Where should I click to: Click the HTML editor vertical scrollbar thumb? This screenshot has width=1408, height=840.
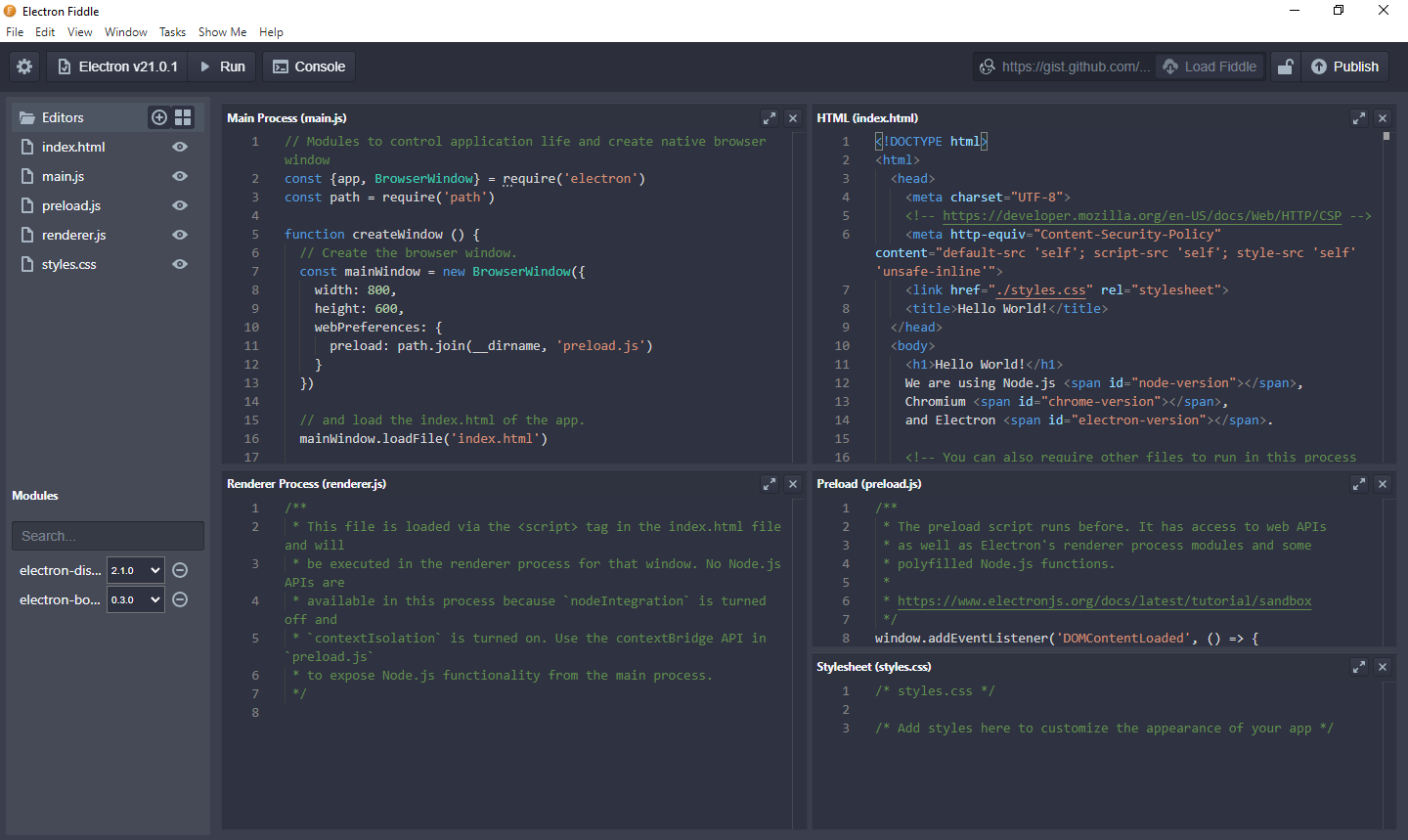tap(1386, 136)
